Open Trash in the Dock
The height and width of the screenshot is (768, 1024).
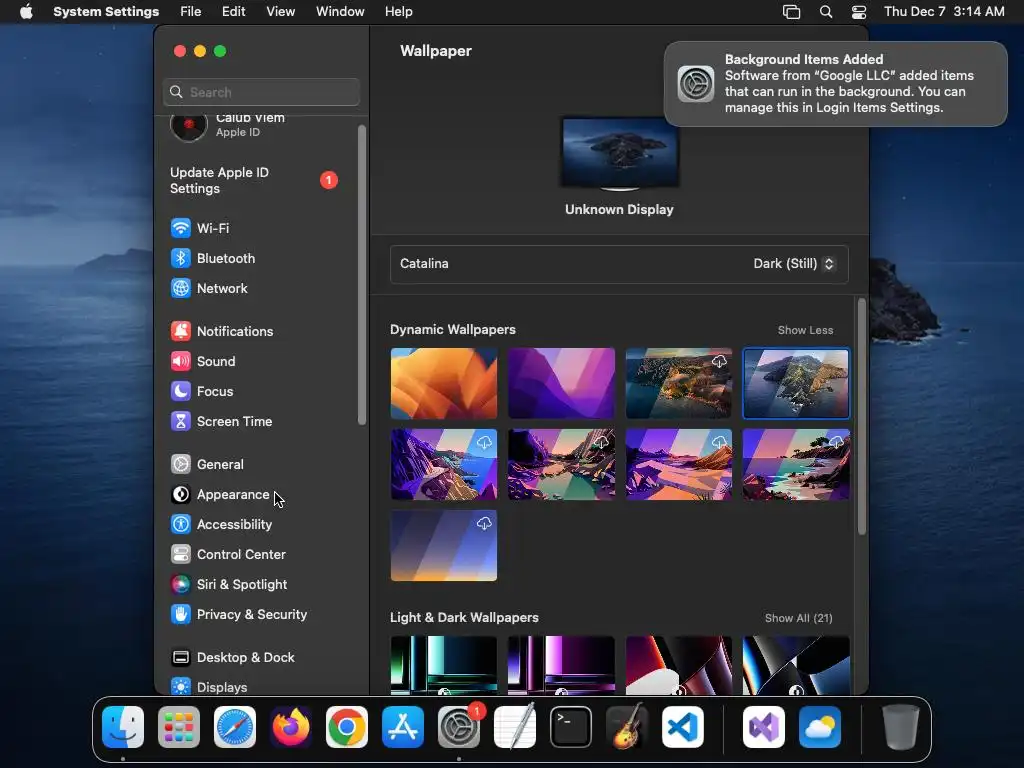901,727
